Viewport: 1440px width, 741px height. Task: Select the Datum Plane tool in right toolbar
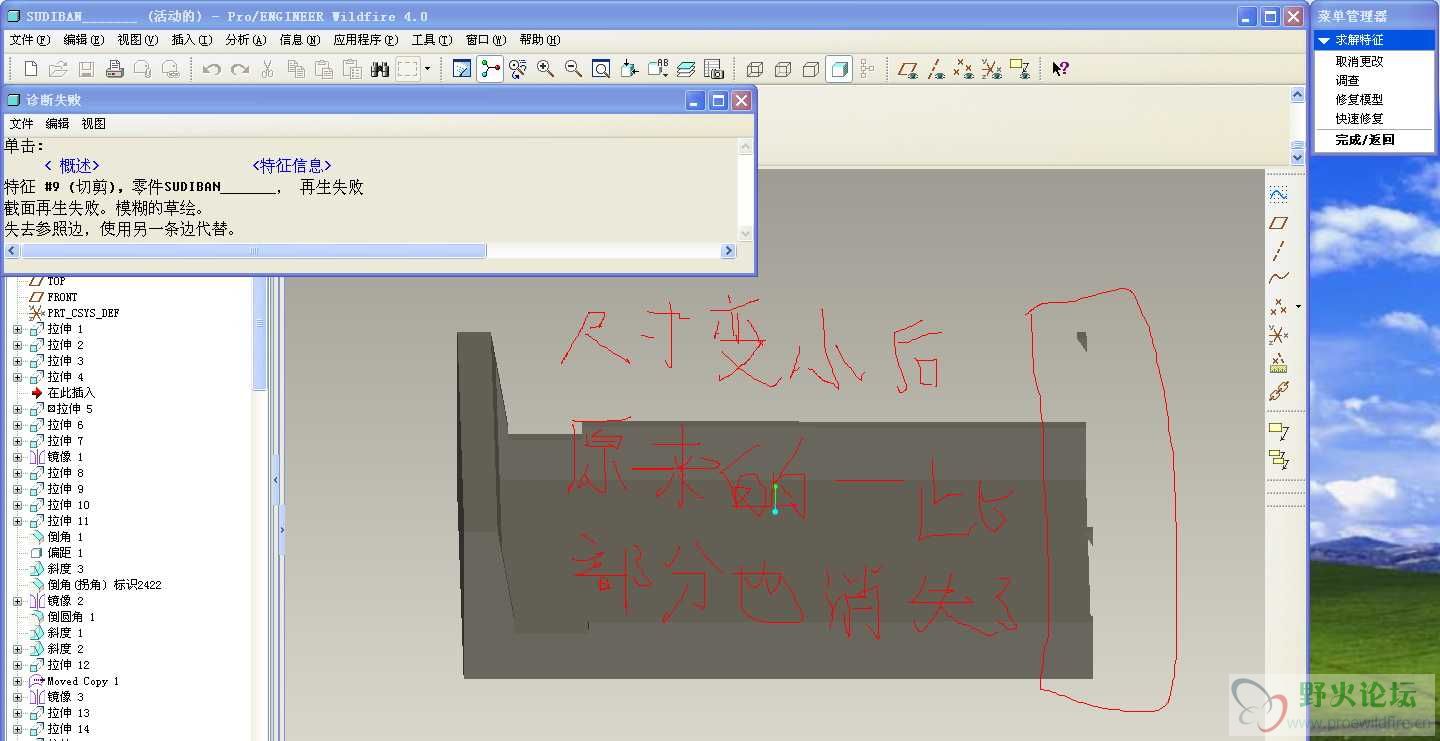click(1278, 223)
